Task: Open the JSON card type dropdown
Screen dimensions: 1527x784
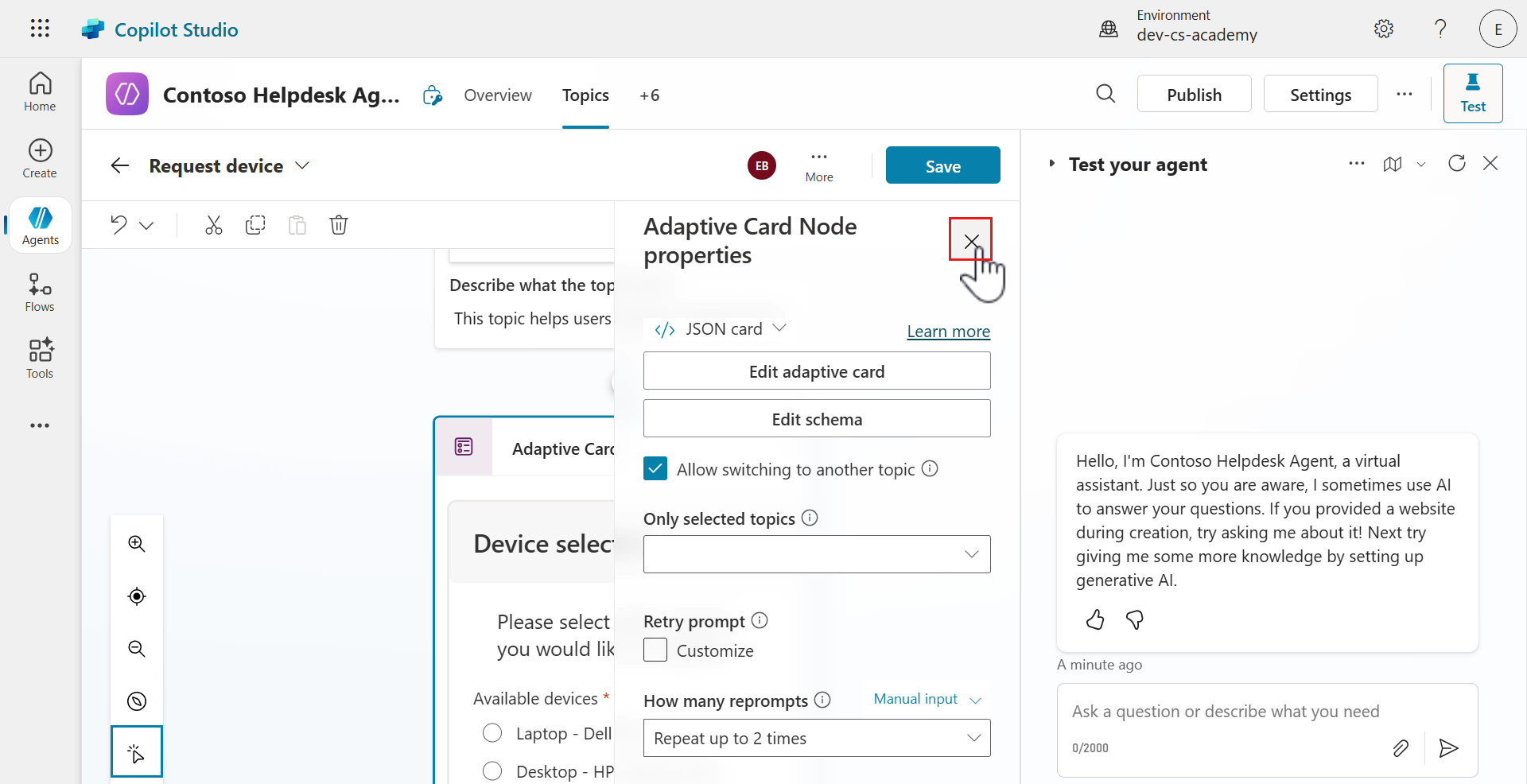Action: pyautogui.click(x=779, y=328)
